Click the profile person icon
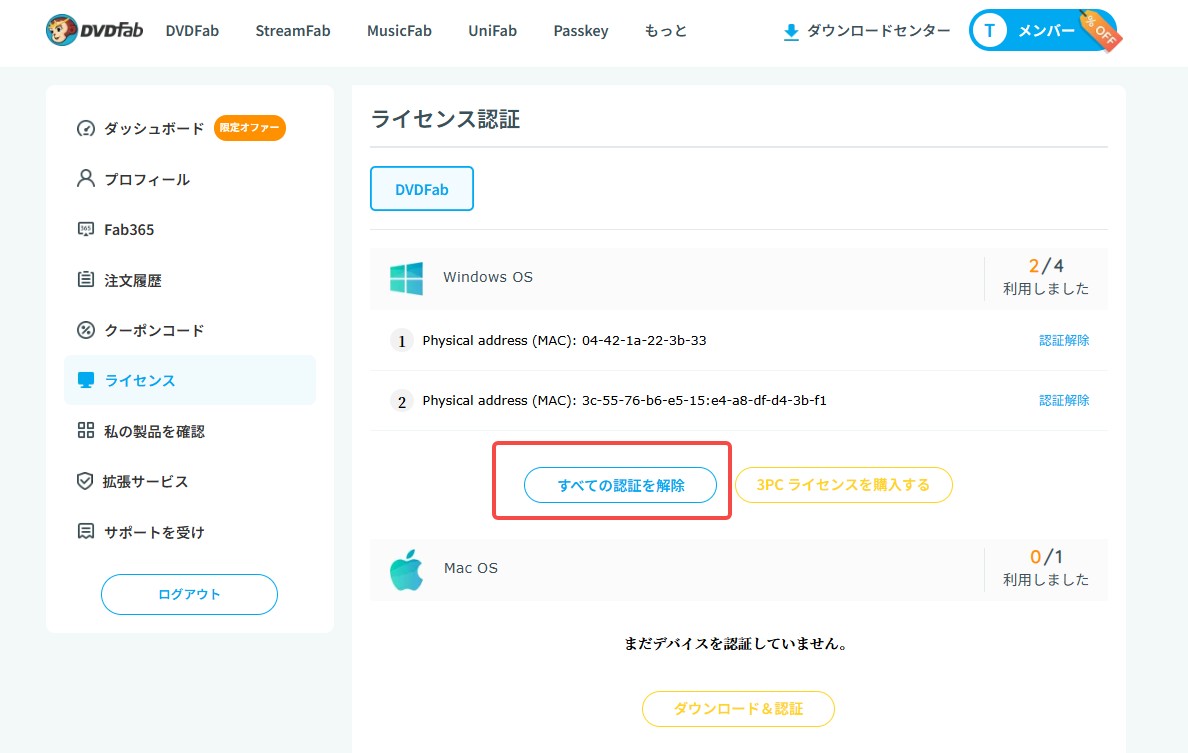Screen dimensions: 1188x753 pyautogui.click(x=86, y=179)
